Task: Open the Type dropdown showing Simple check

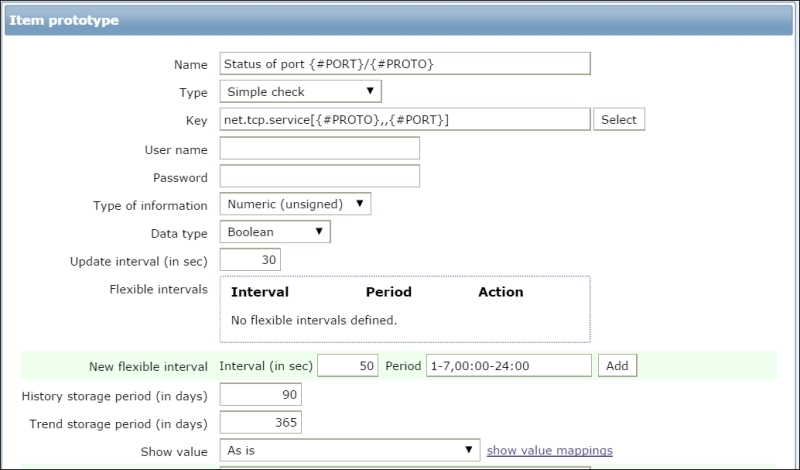Action: (x=299, y=92)
